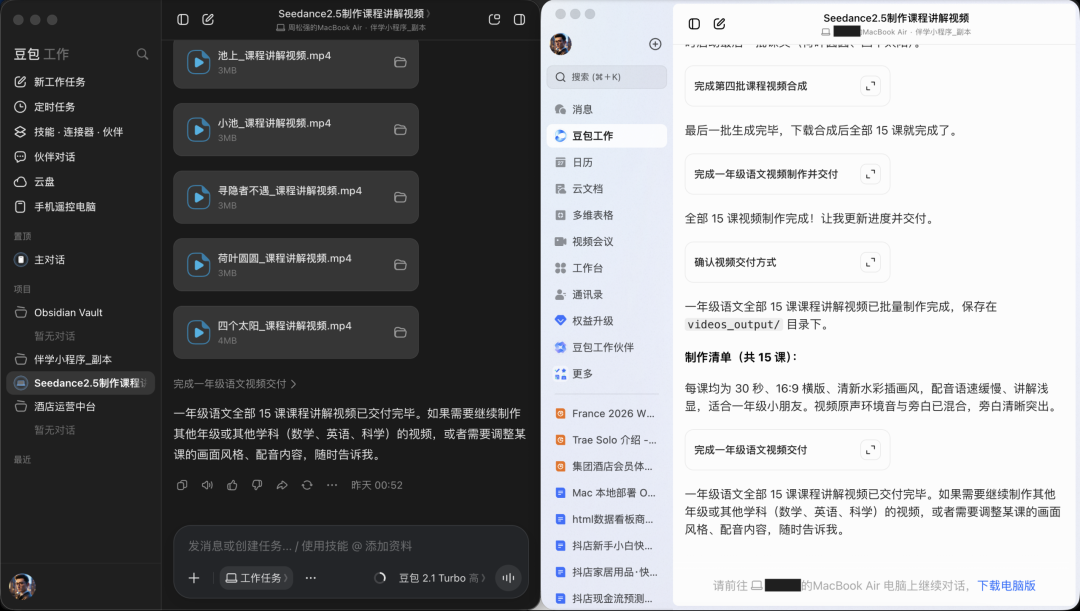Play 寻隐者不遇_课程讲解视频.mp4
Image resolution: width=1080 pixels, height=611 pixels.
click(x=198, y=197)
